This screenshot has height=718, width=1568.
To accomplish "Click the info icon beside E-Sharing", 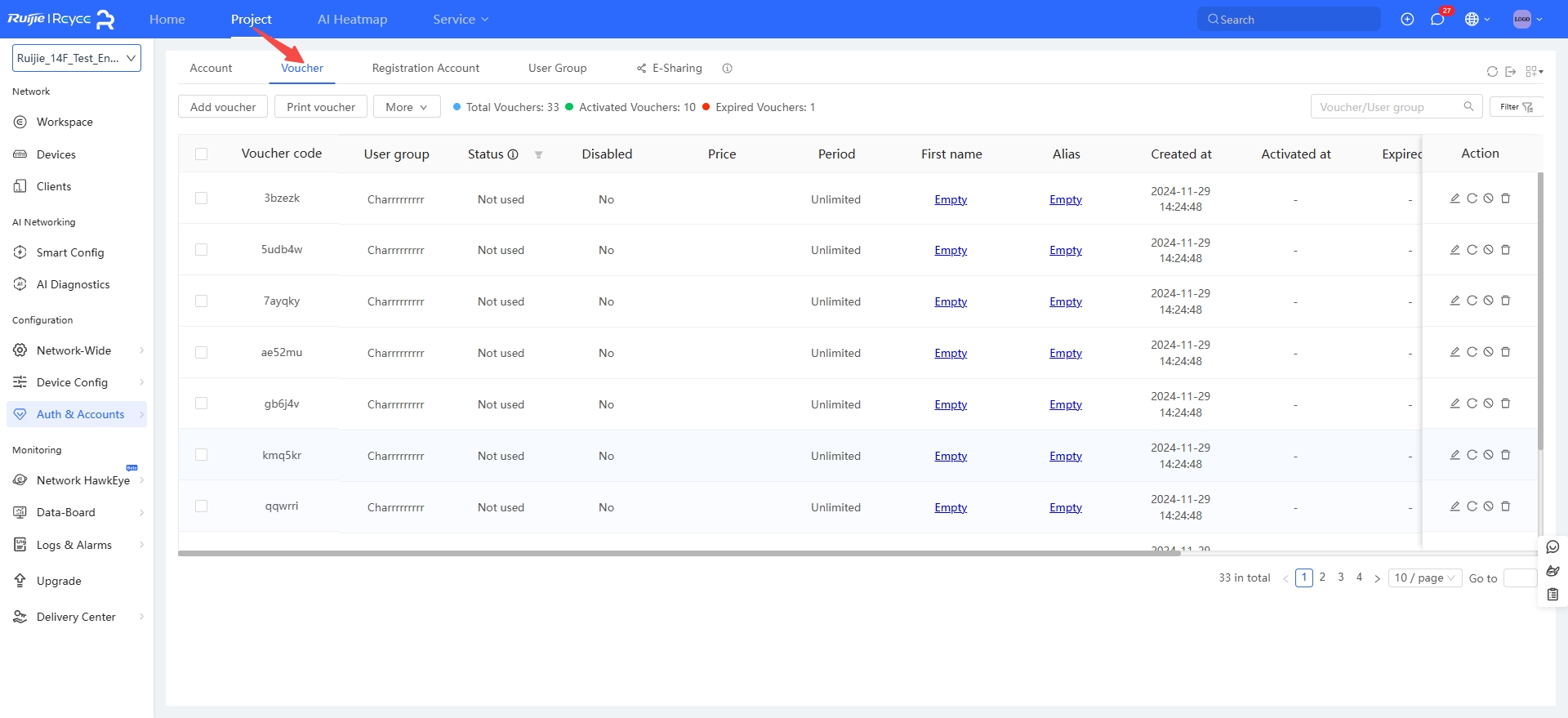I will 727,69.
